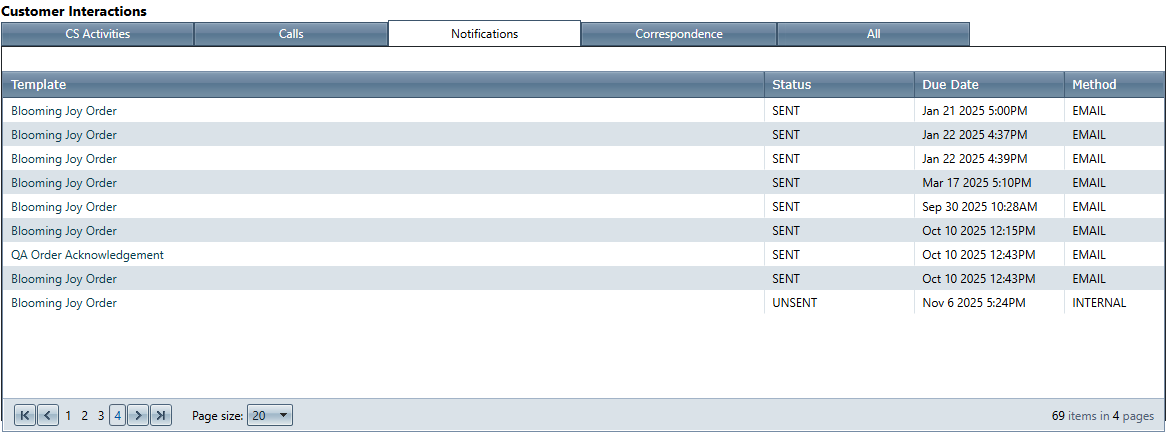Go to page 2
This screenshot has width=1173, height=437.
85,415
